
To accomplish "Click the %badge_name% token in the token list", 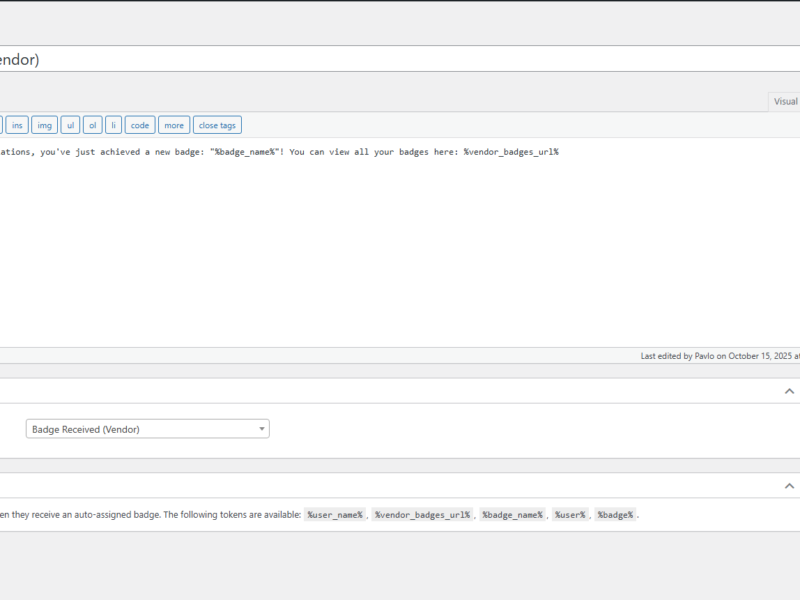I will point(513,515).
